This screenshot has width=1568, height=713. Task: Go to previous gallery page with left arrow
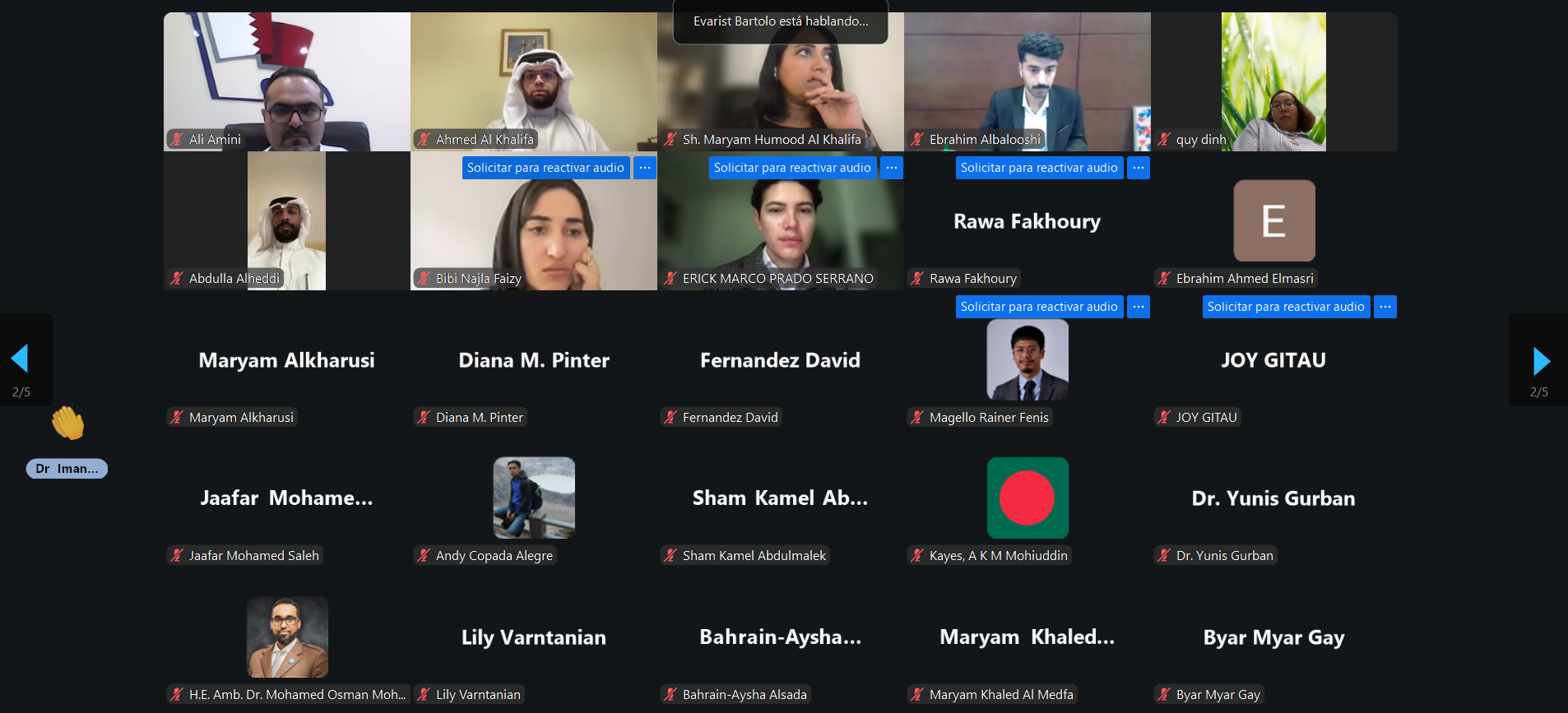[x=20, y=359]
